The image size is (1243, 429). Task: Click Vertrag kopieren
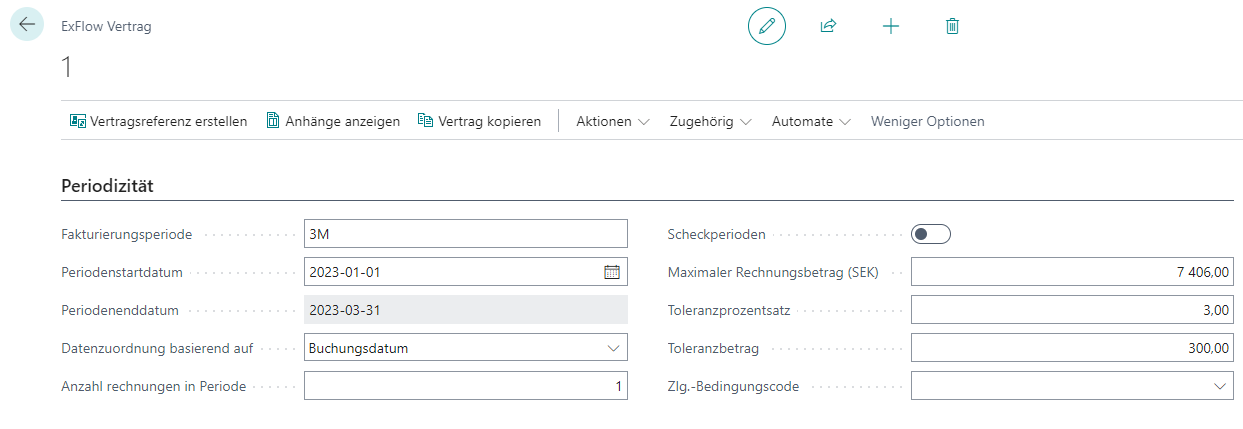pos(479,121)
